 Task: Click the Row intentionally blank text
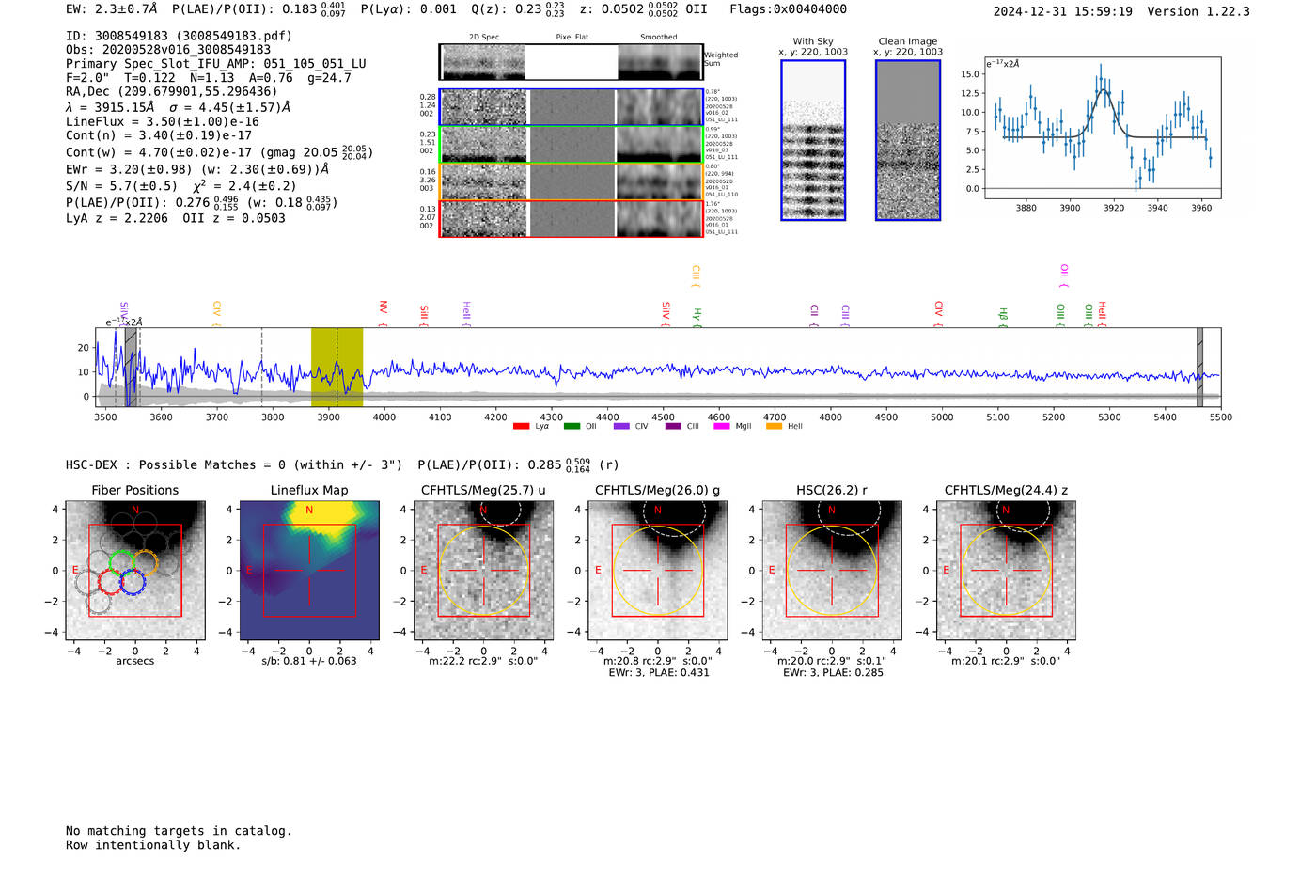tap(153, 845)
